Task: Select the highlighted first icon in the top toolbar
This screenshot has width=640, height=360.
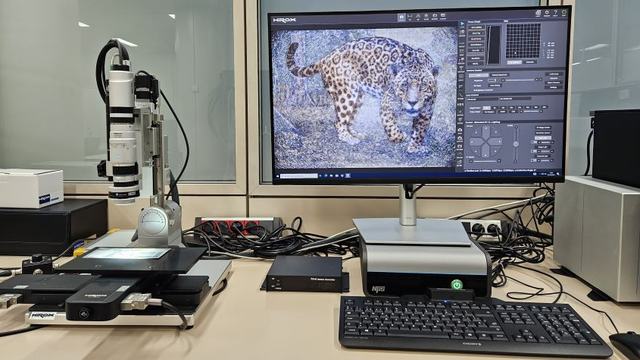Action: point(402,17)
